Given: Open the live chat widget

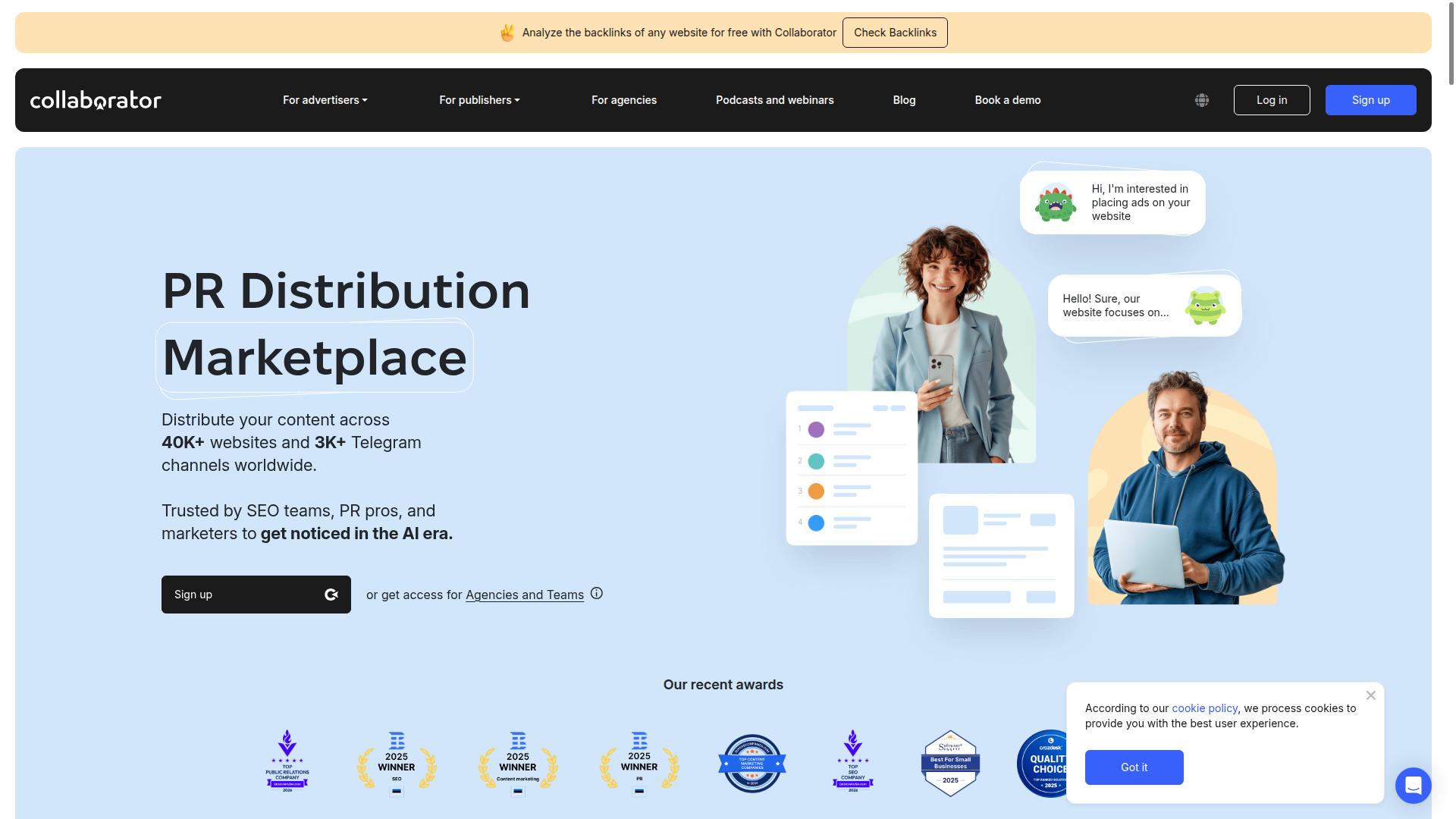Looking at the screenshot, I should (1413, 785).
